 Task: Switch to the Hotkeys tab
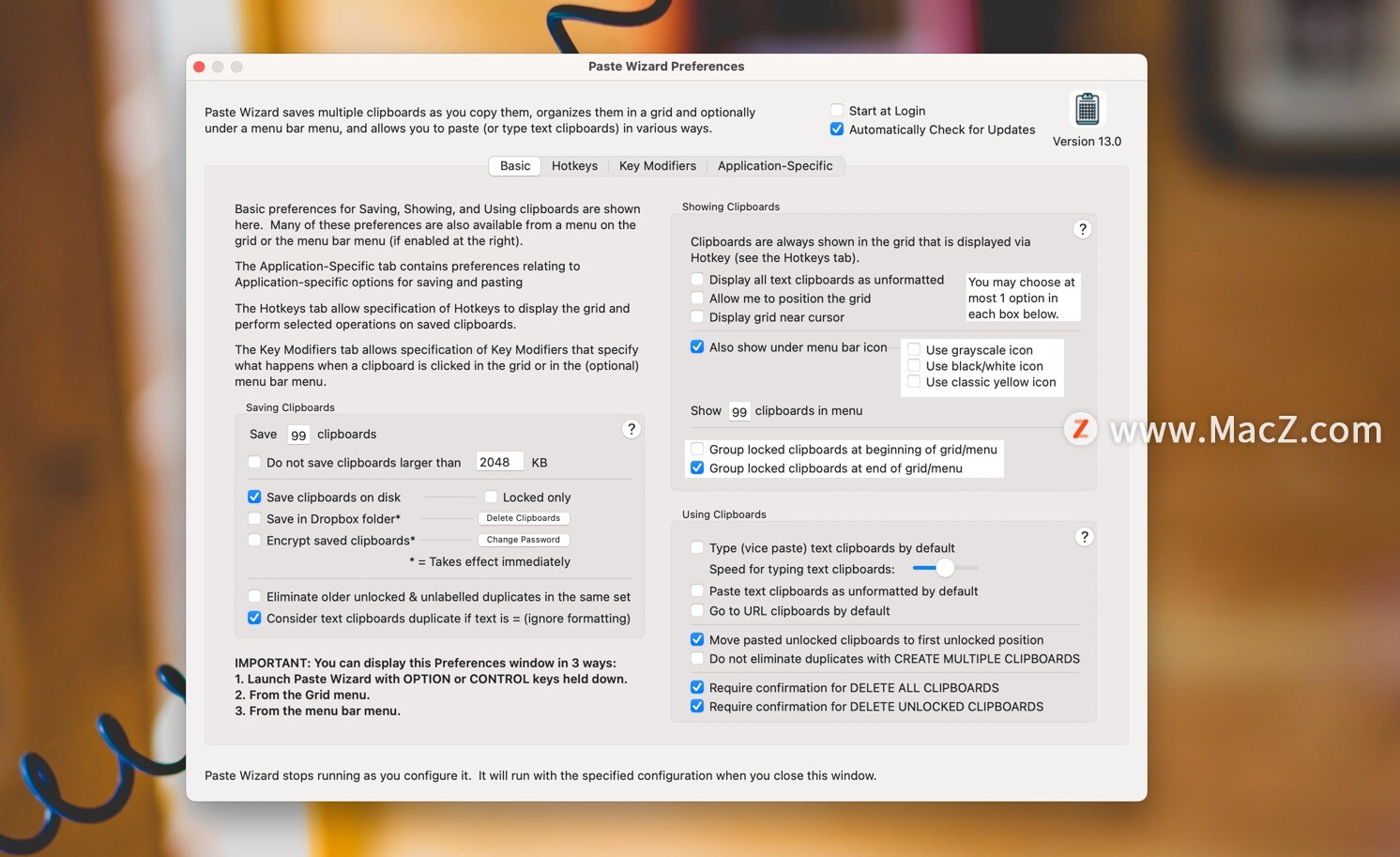(574, 166)
